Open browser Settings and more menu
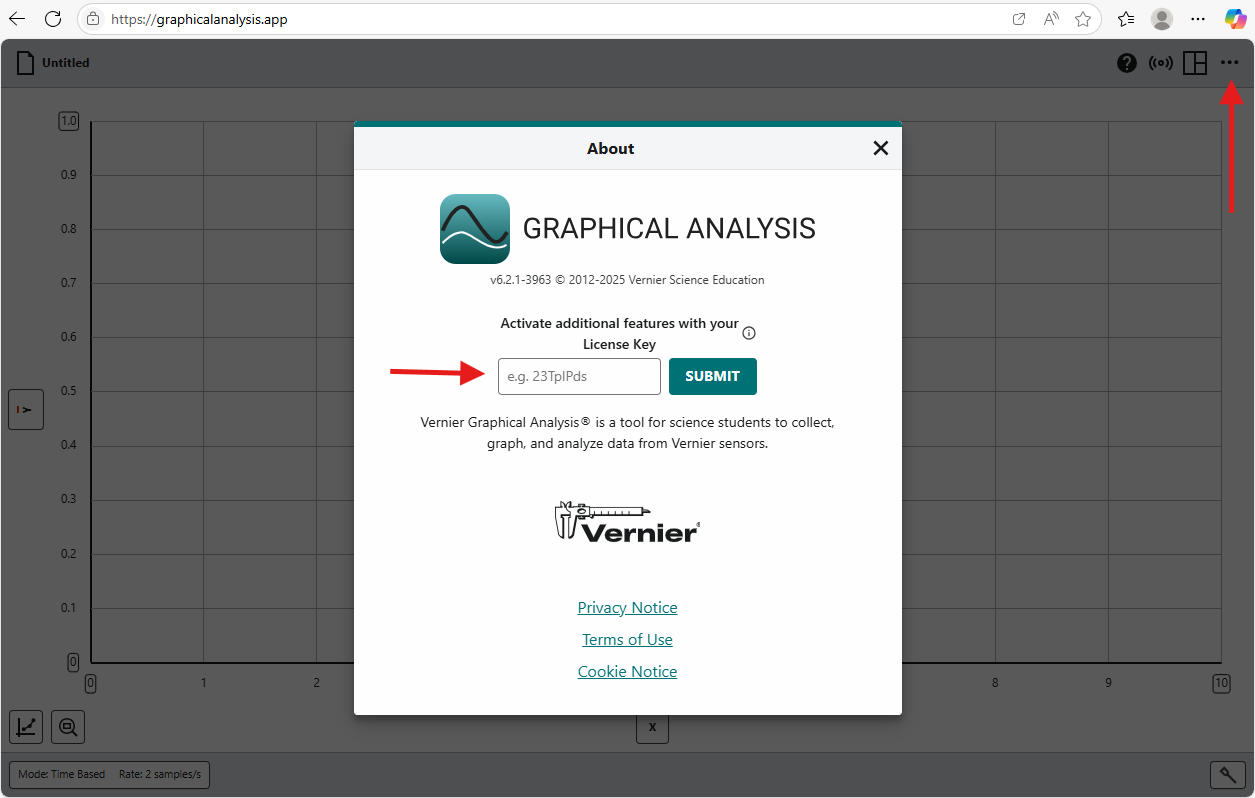This screenshot has width=1255, height=798. pyautogui.click(x=1198, y=19)
